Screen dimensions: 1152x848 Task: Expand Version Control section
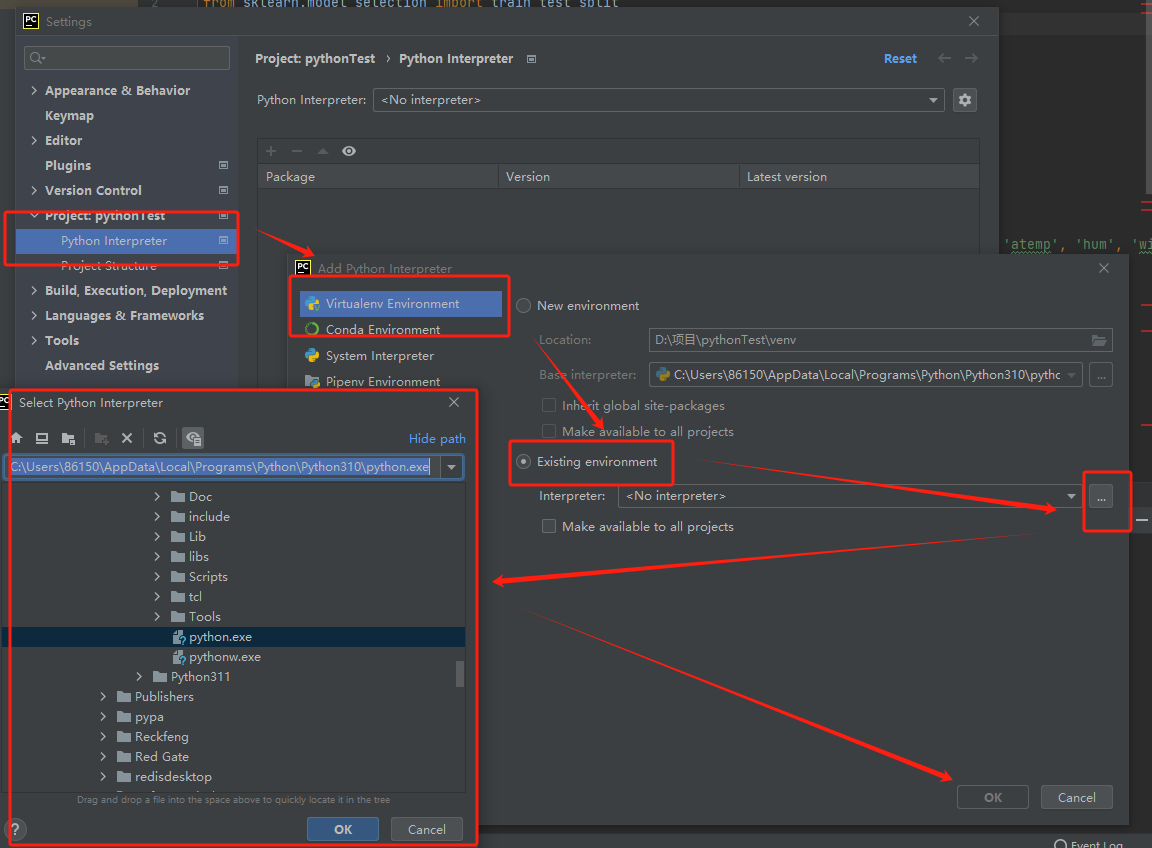[x=34, y=190]
